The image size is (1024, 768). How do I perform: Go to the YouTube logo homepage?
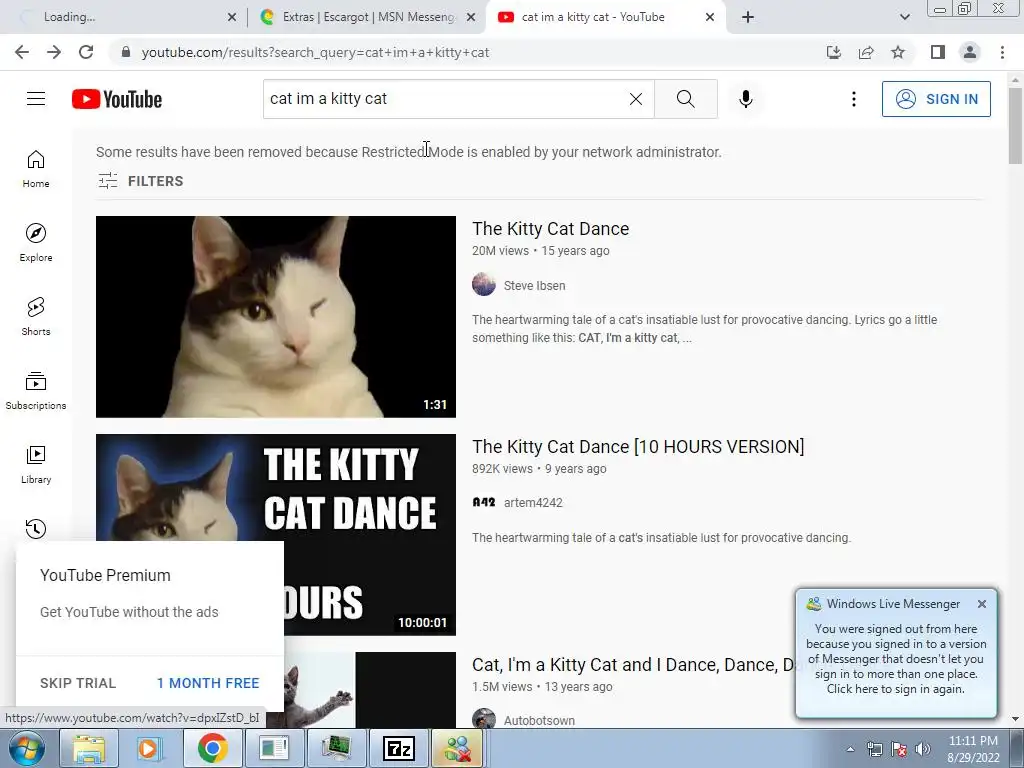coord(117,99)
